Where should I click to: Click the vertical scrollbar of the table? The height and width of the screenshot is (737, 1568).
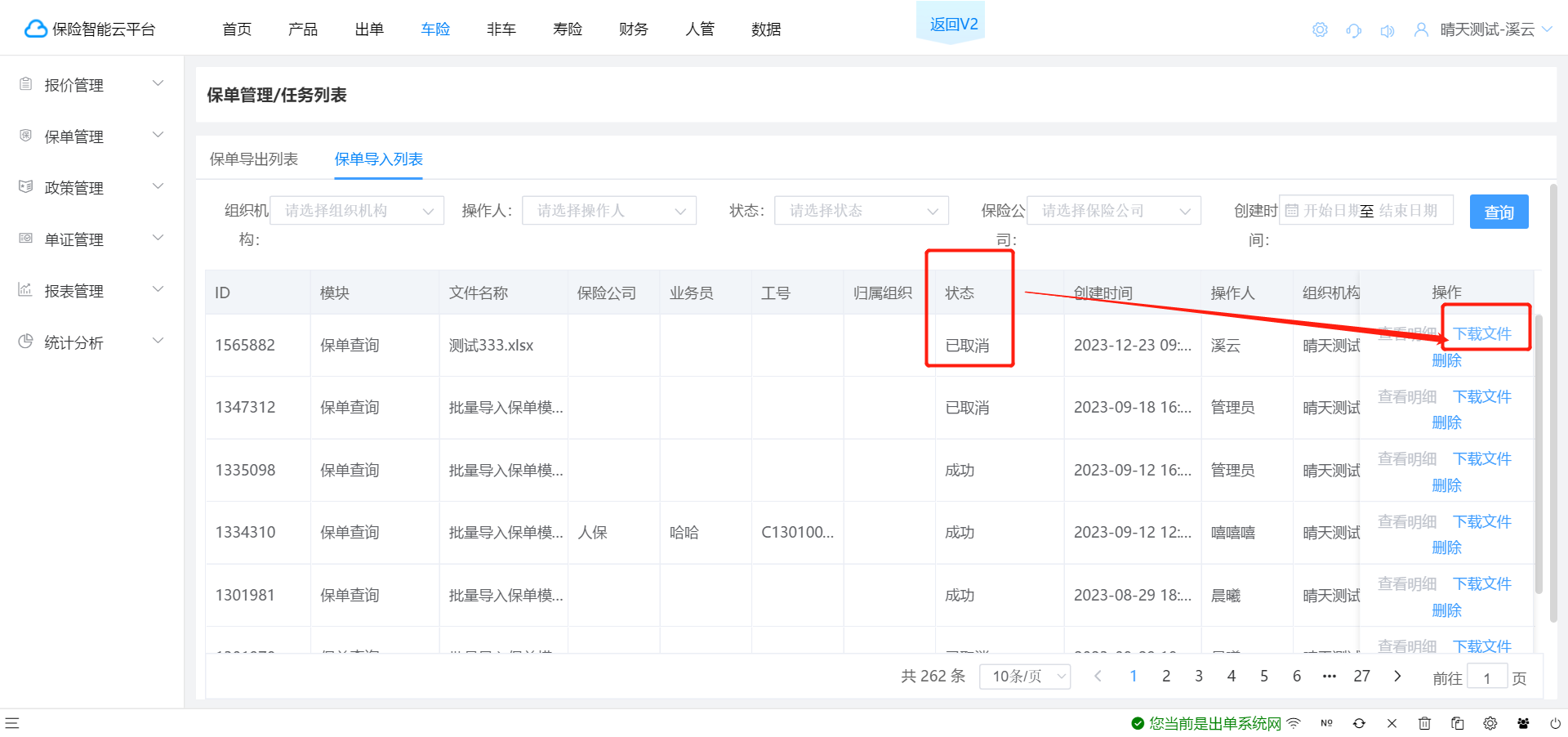(1539, 453)
